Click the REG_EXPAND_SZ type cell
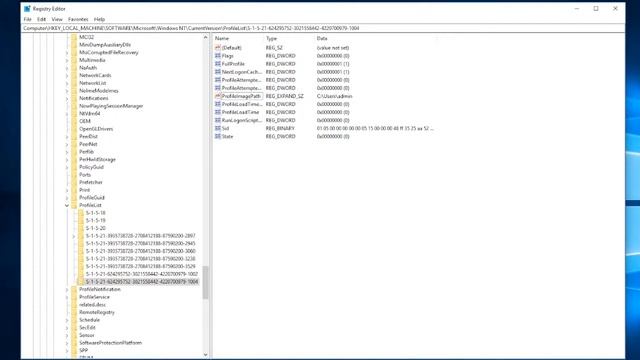This screenshot has width=640, height=360. (284, 96)
